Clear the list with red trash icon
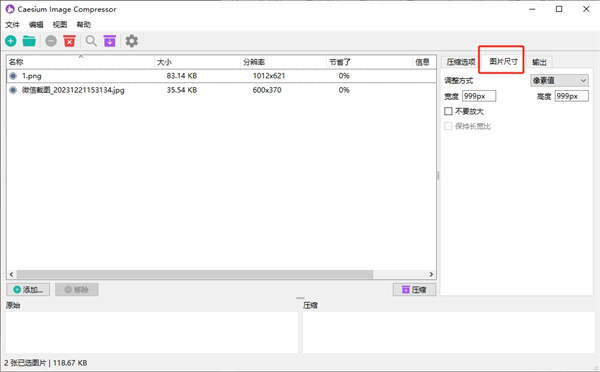The height and width of the screenshot is (372, 600). coord(69,41)
